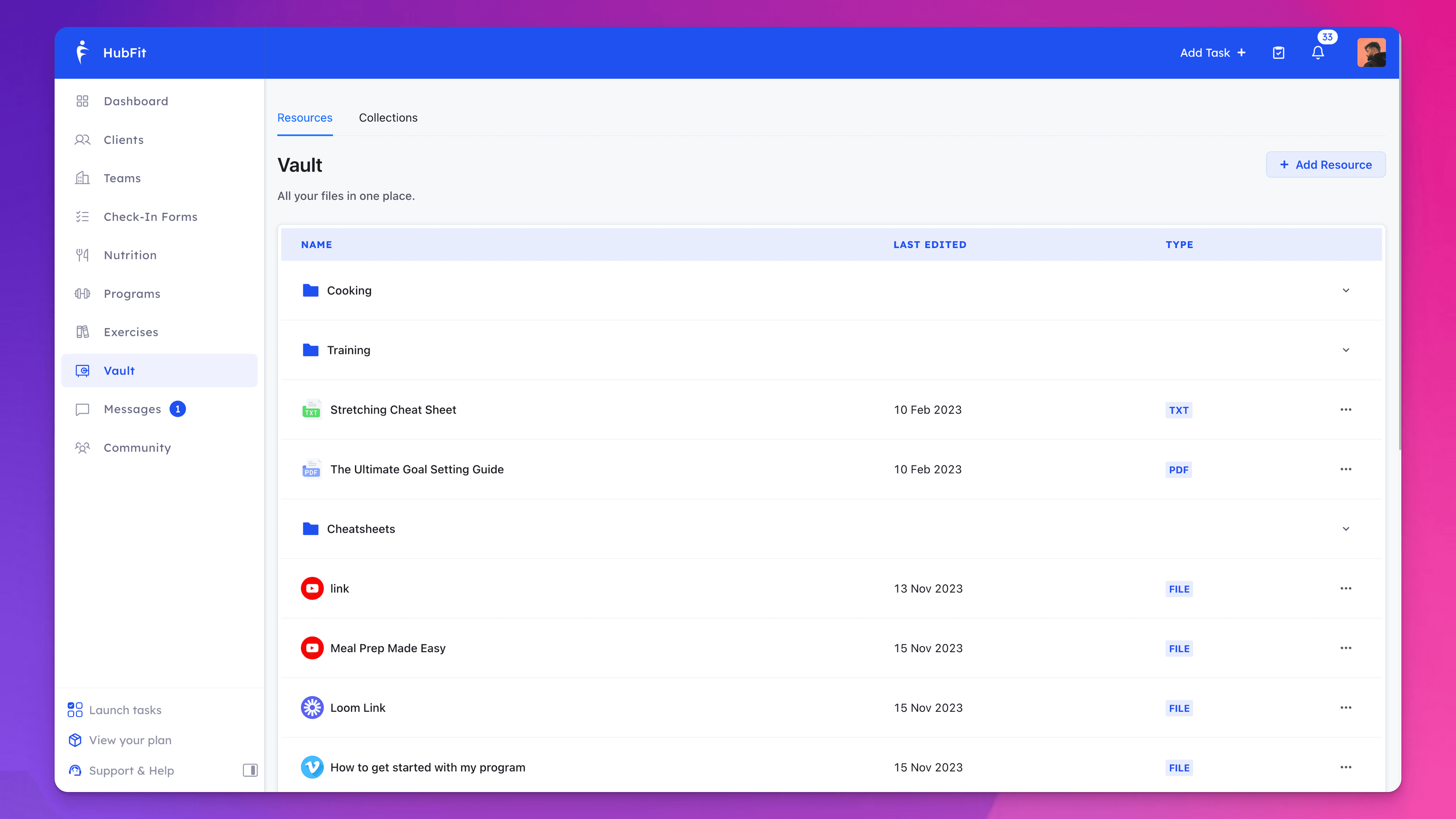Open the notifications bell
The width and height of the screenshot is (1456, 819).
tap(1317, 53)
